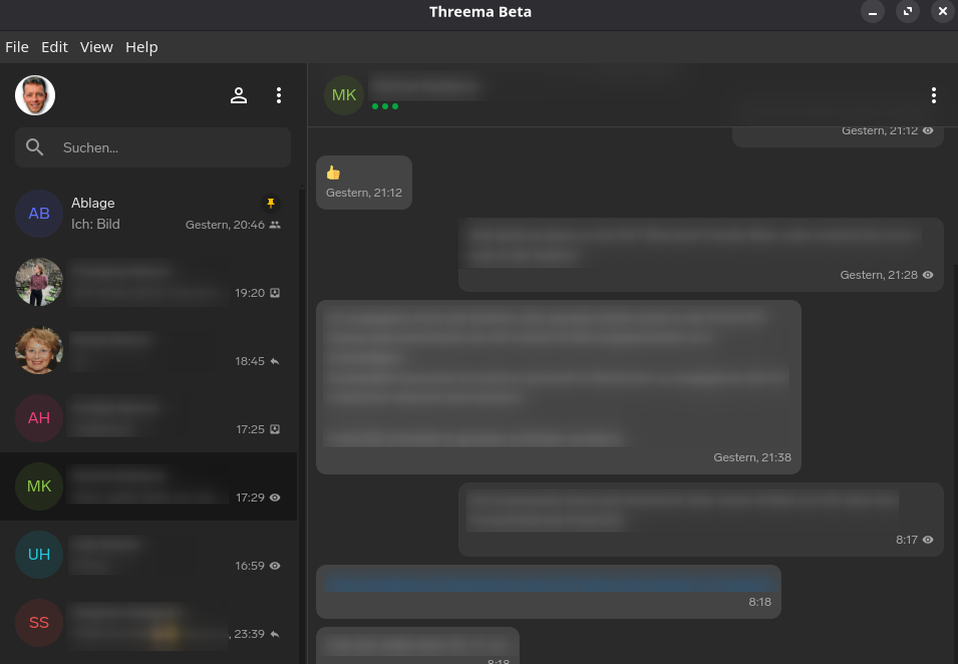Screen dimensions: 958x664
Task: Open the View menu
Action: pyautogui.click(x=97, y=47)
